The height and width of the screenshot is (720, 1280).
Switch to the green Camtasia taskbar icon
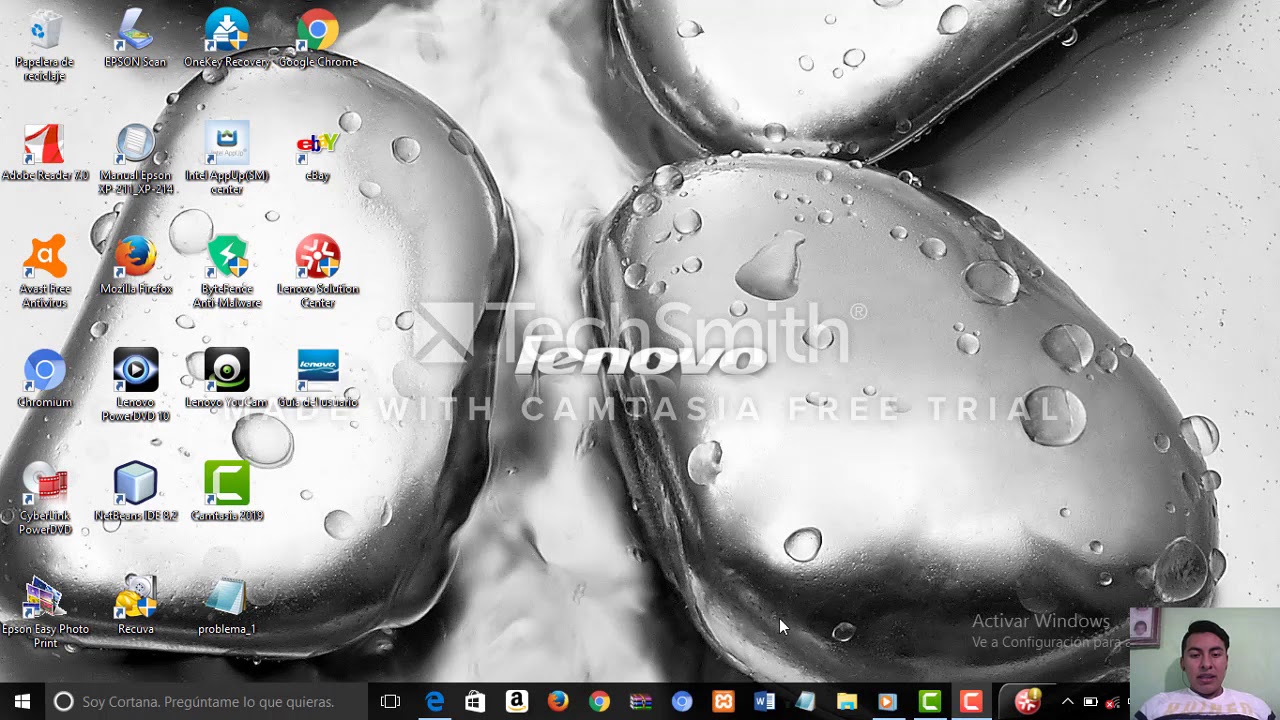(x=930, y=701)
